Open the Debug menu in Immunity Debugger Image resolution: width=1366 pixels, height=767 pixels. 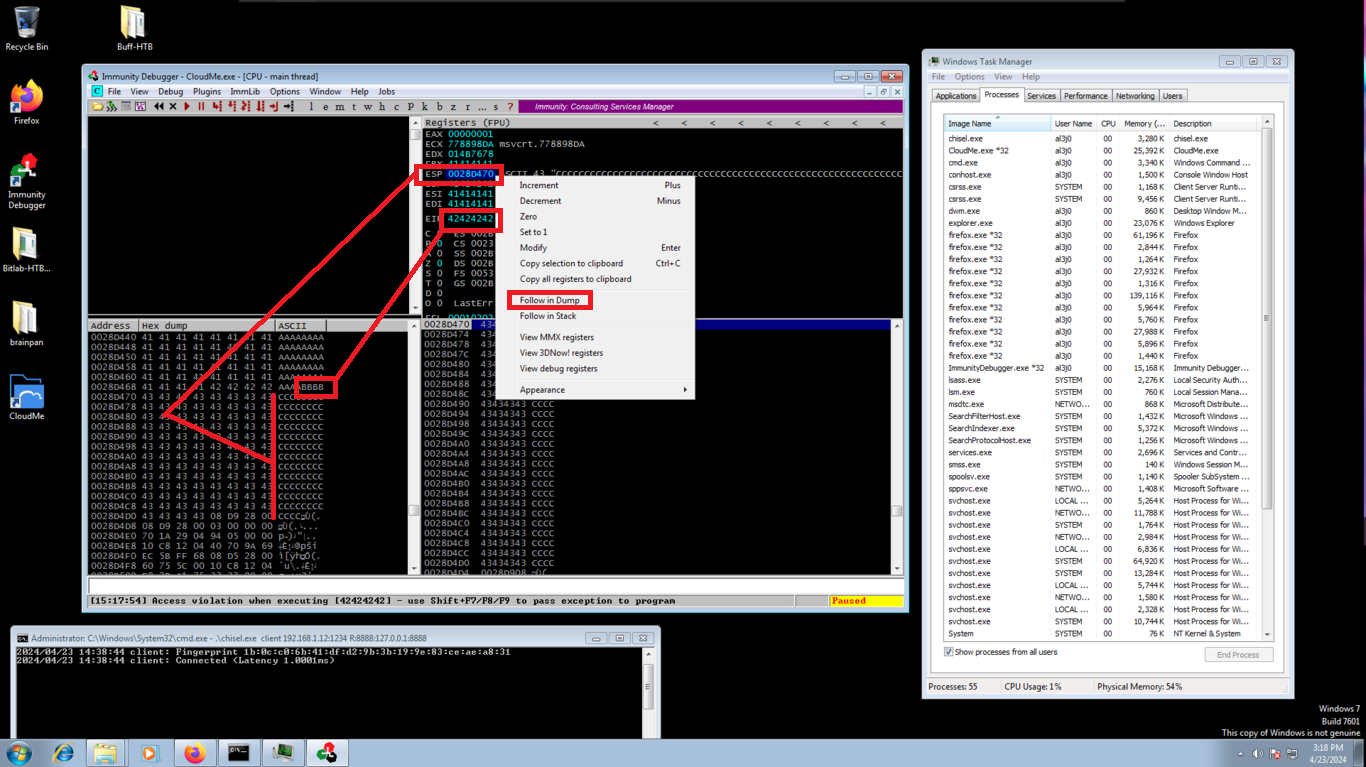(x=171, y=92)
